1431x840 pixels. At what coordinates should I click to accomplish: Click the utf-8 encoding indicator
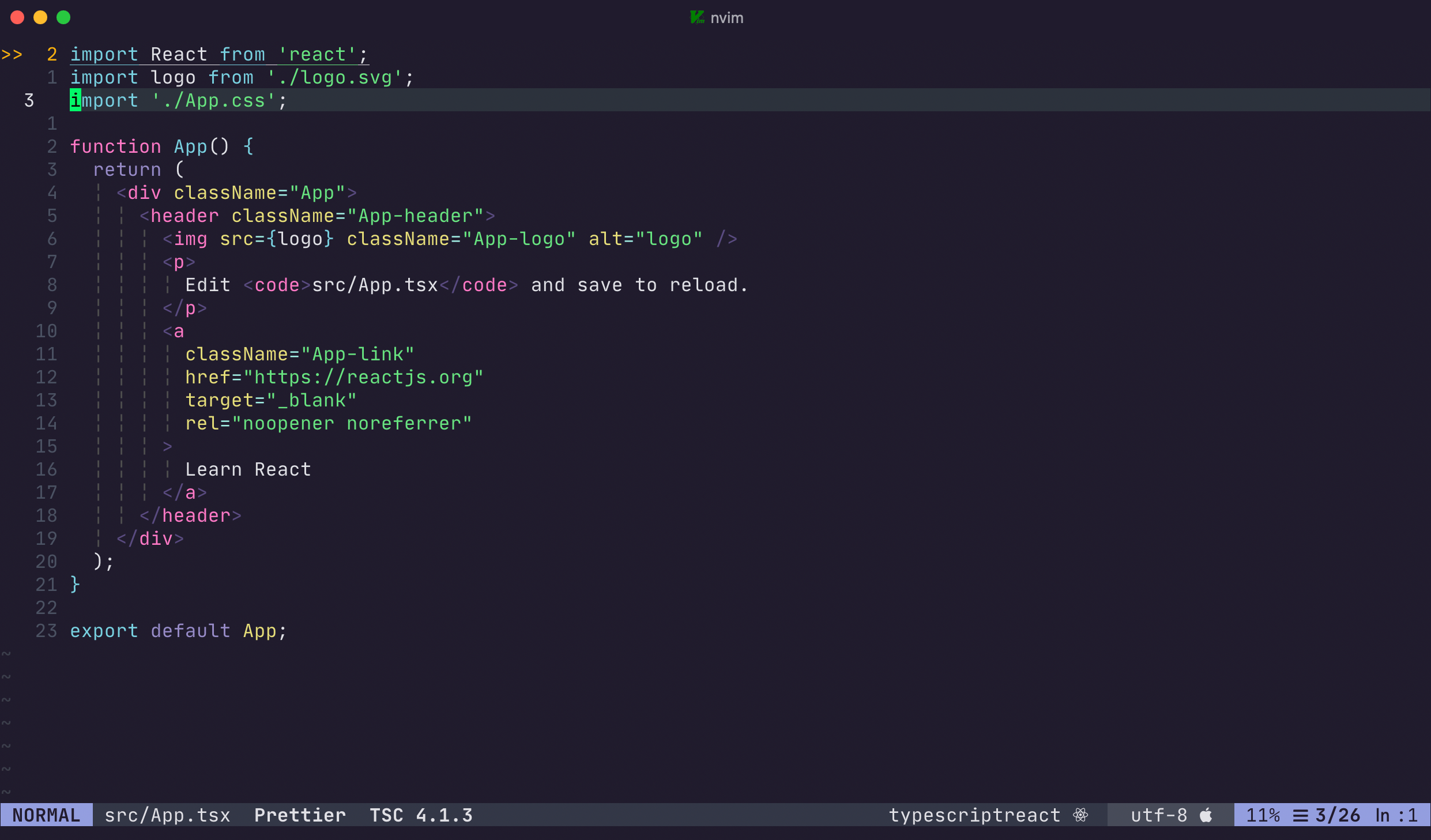tap(1159, 815)
